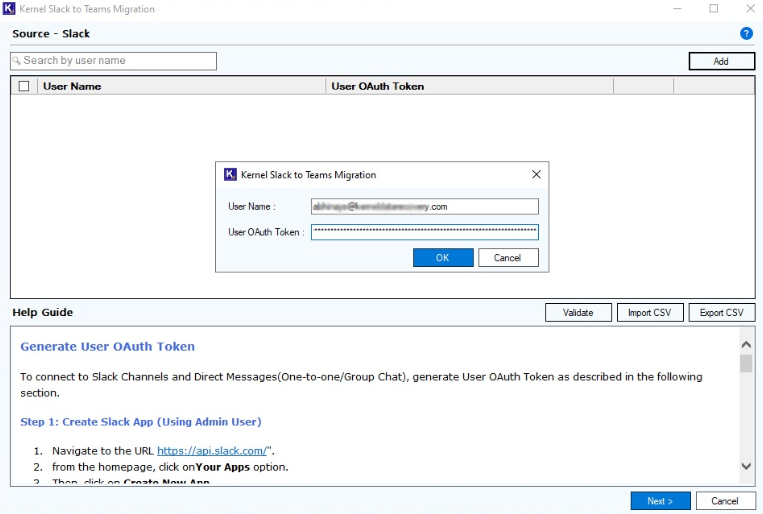Close the credentials dialog with X

coord(536,174)
